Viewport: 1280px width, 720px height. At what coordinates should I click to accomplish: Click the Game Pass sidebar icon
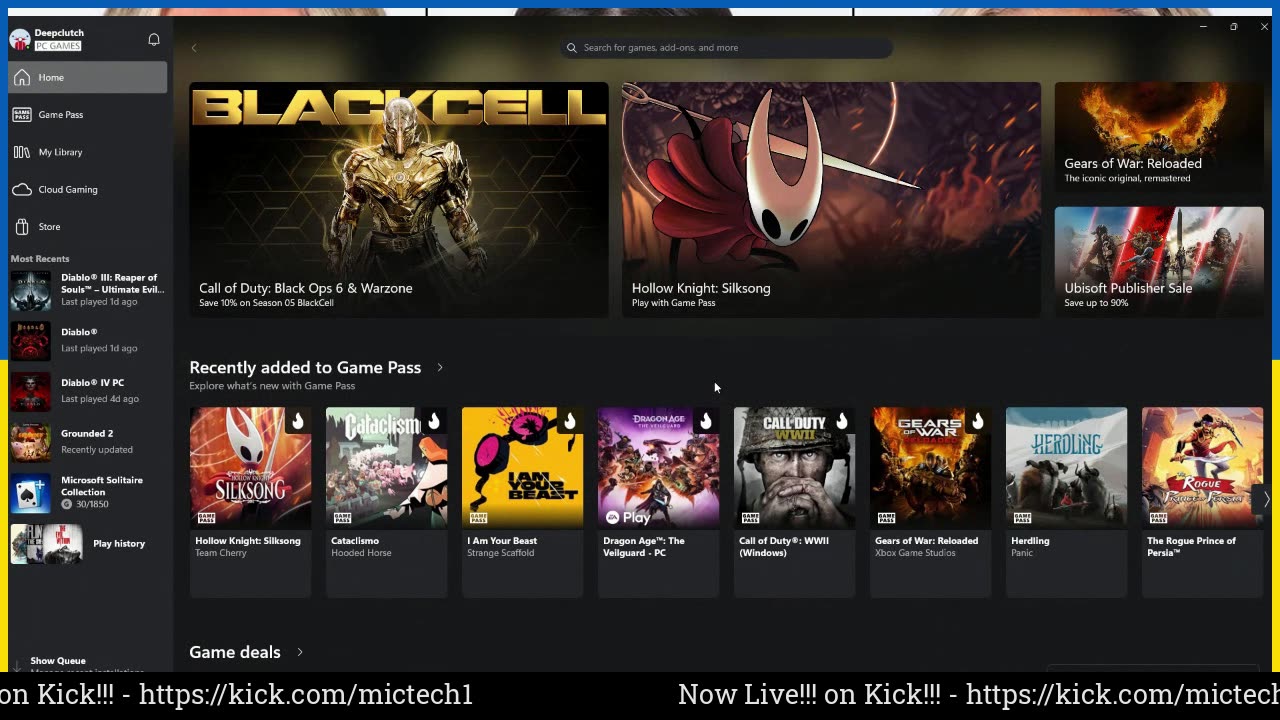point(22,115)
